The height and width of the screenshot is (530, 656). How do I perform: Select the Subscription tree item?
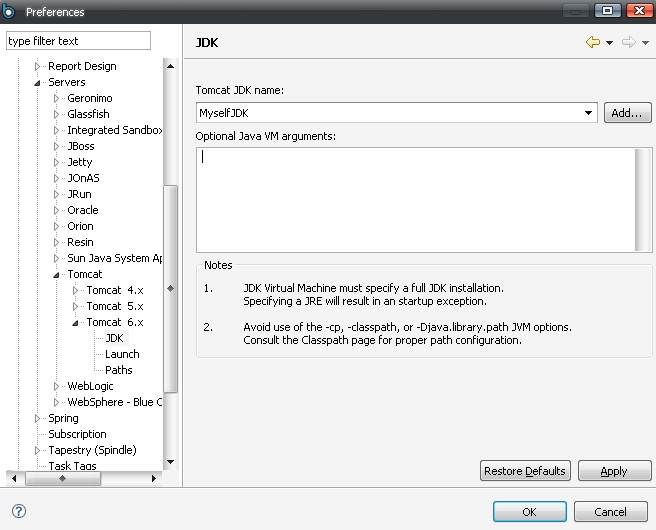click(x=77, y=434)
